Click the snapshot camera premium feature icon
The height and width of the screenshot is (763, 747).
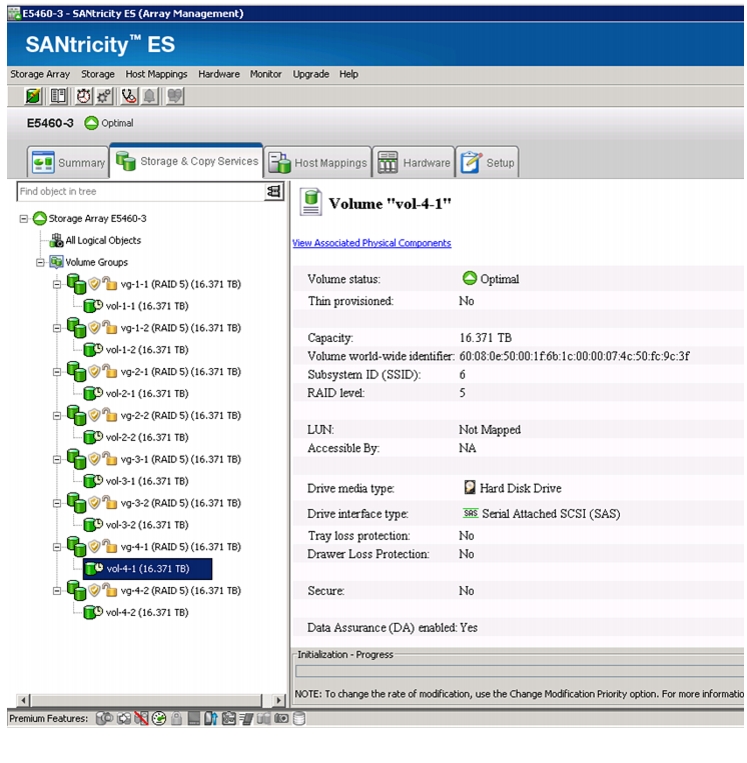104,718
